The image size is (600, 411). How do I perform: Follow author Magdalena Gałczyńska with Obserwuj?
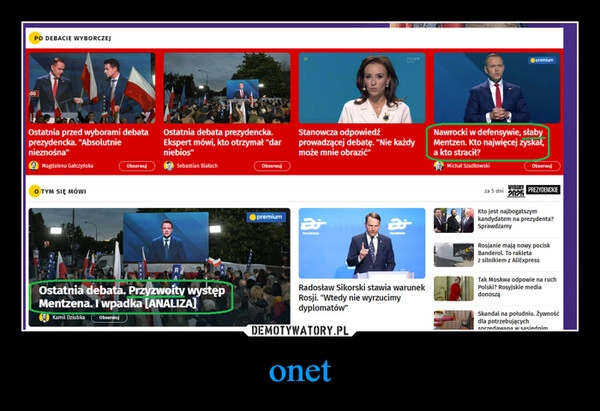pos(136,166)
